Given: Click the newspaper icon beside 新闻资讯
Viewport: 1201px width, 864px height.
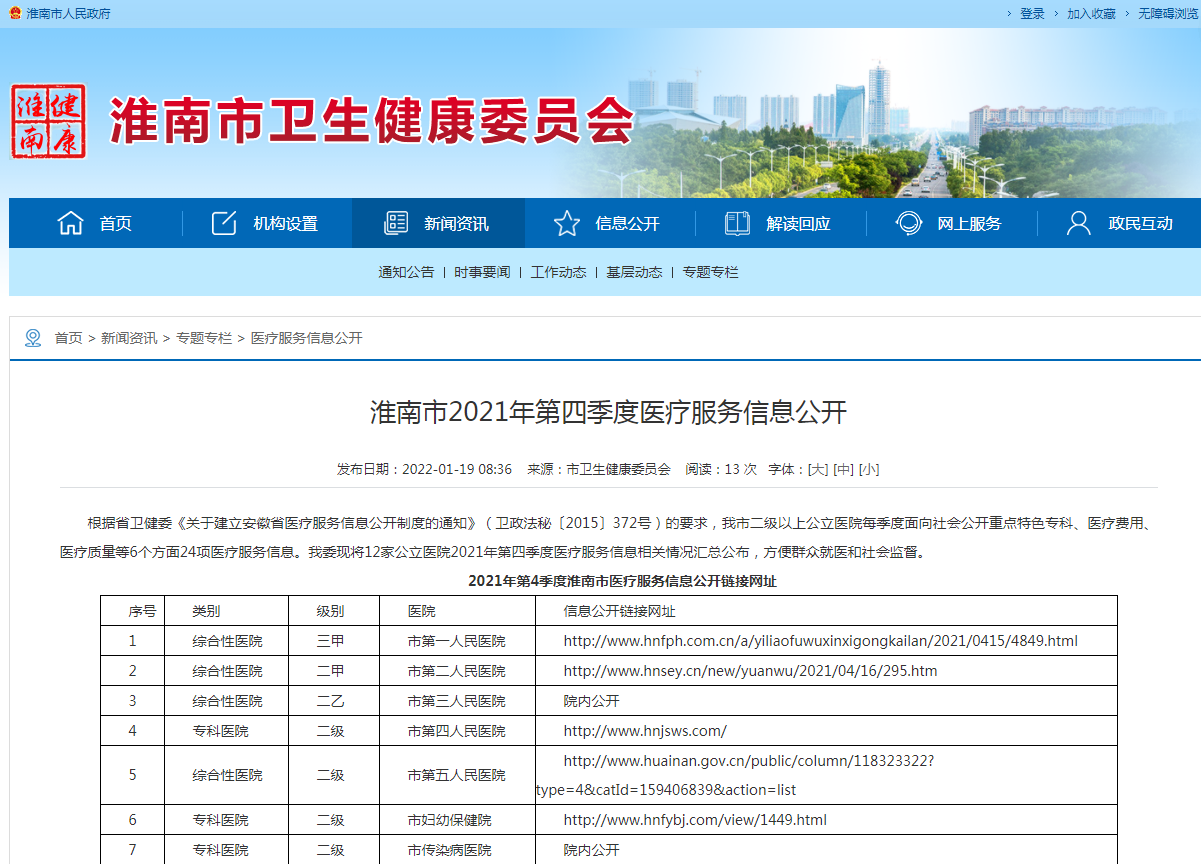Looking at the screenshot, I should point(396,222).
